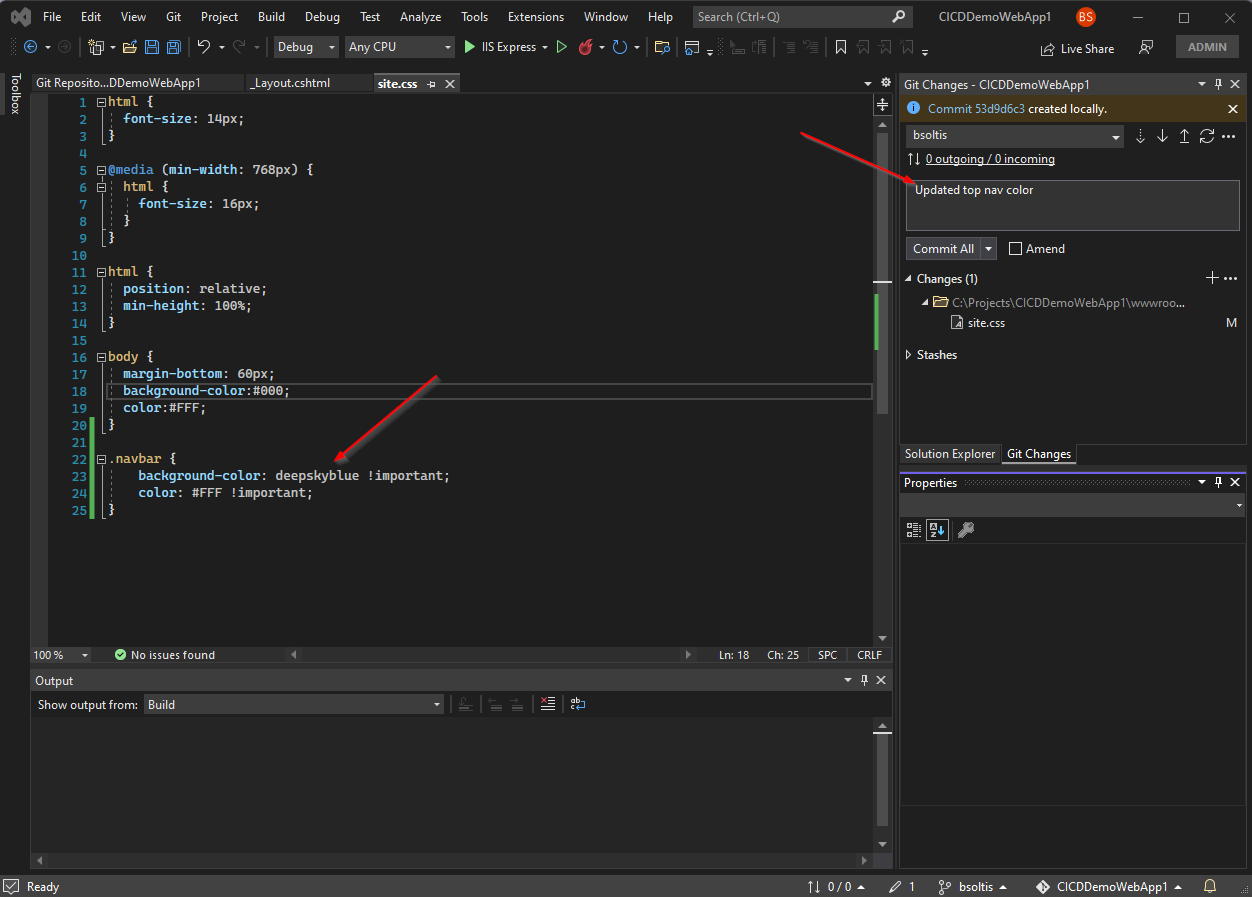Open the Debug configuration dropdown
The width and height of the screenshot is (1252, 897).
307,47
